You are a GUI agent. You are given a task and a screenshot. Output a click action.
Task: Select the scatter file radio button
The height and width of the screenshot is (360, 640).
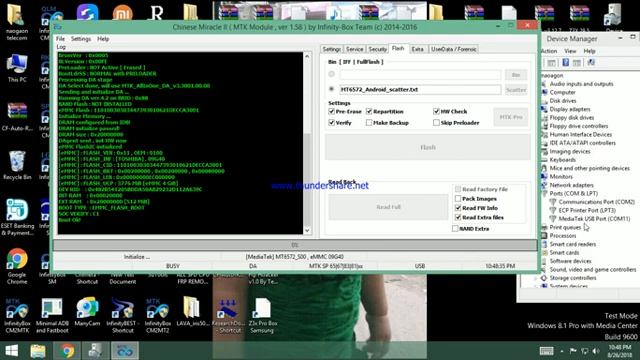point(331,89)
